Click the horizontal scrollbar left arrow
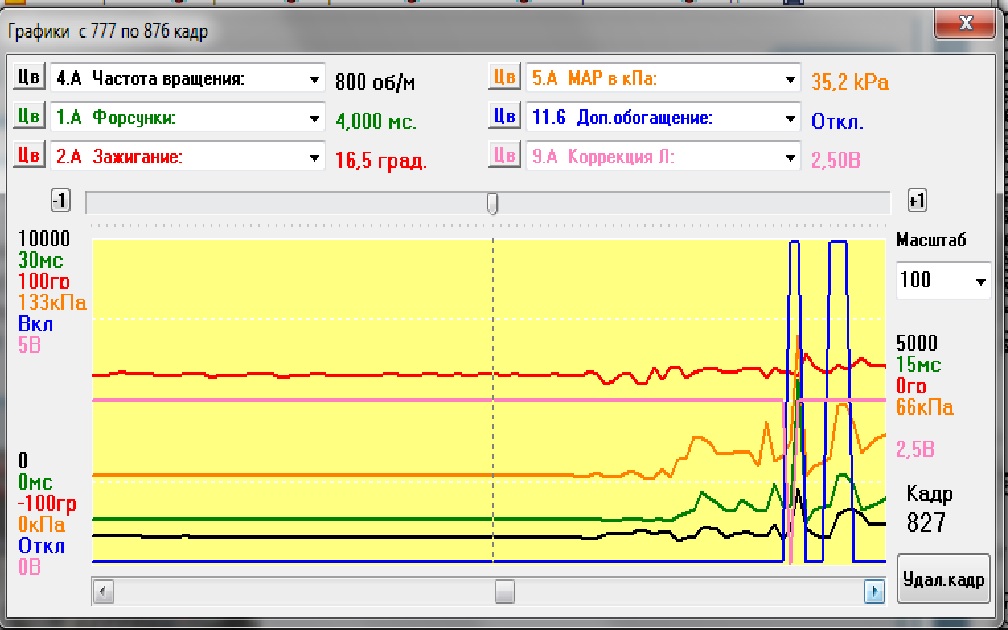1008x630 pixels. pyautogui.click(x=101, y=592)
